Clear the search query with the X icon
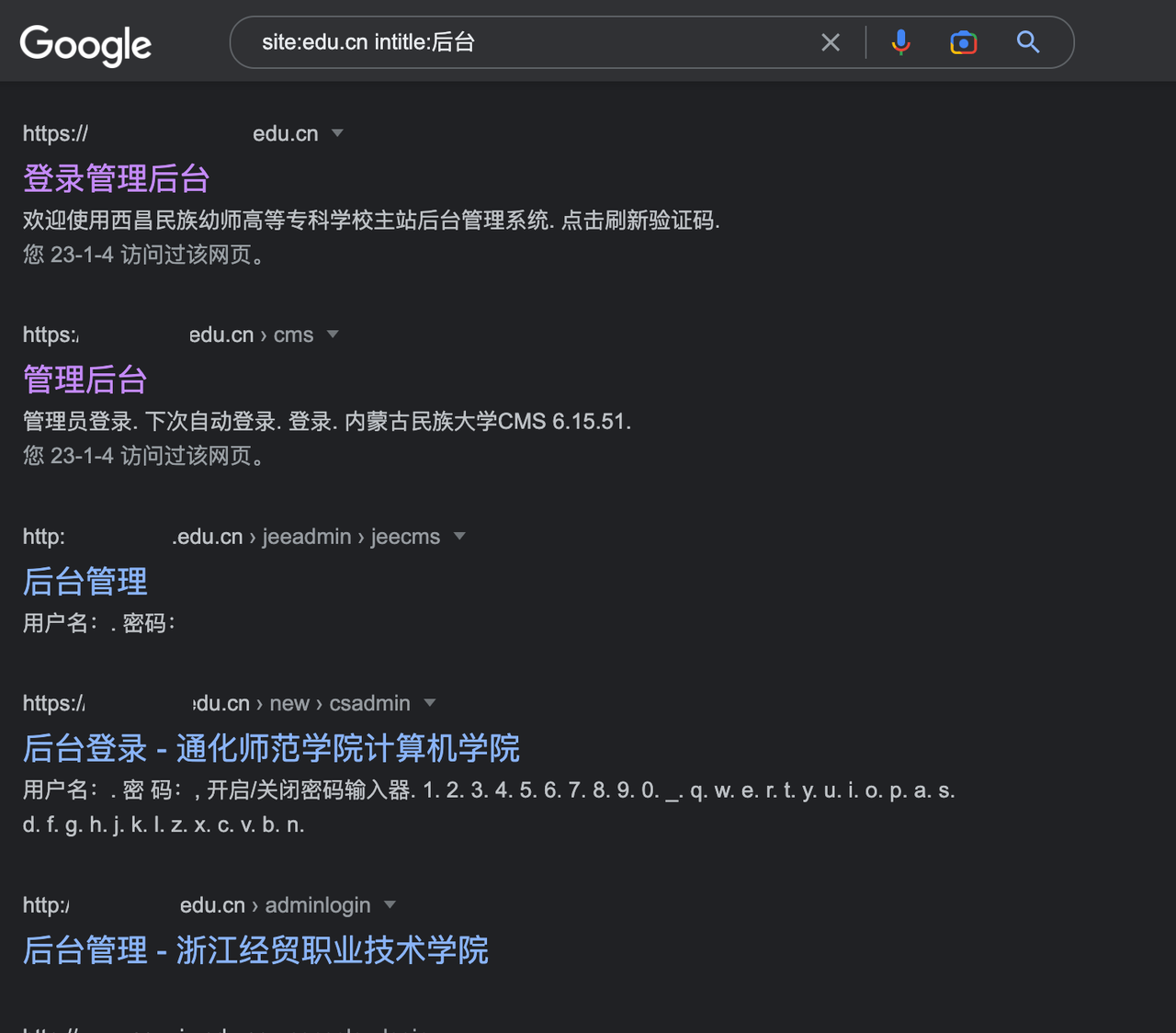Screen dimensions: 1176x1033 [831, 42]
